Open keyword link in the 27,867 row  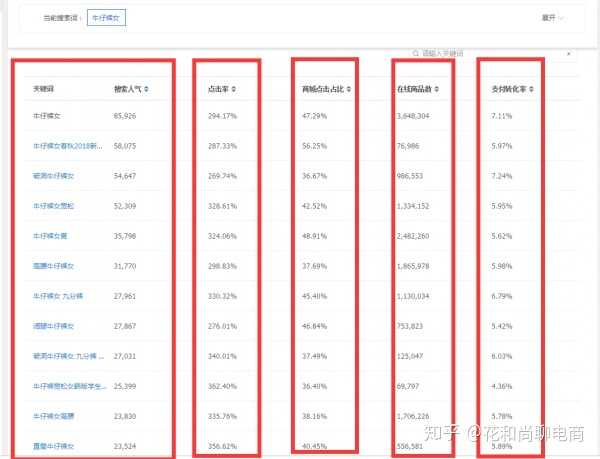click(x=53, y=326)
